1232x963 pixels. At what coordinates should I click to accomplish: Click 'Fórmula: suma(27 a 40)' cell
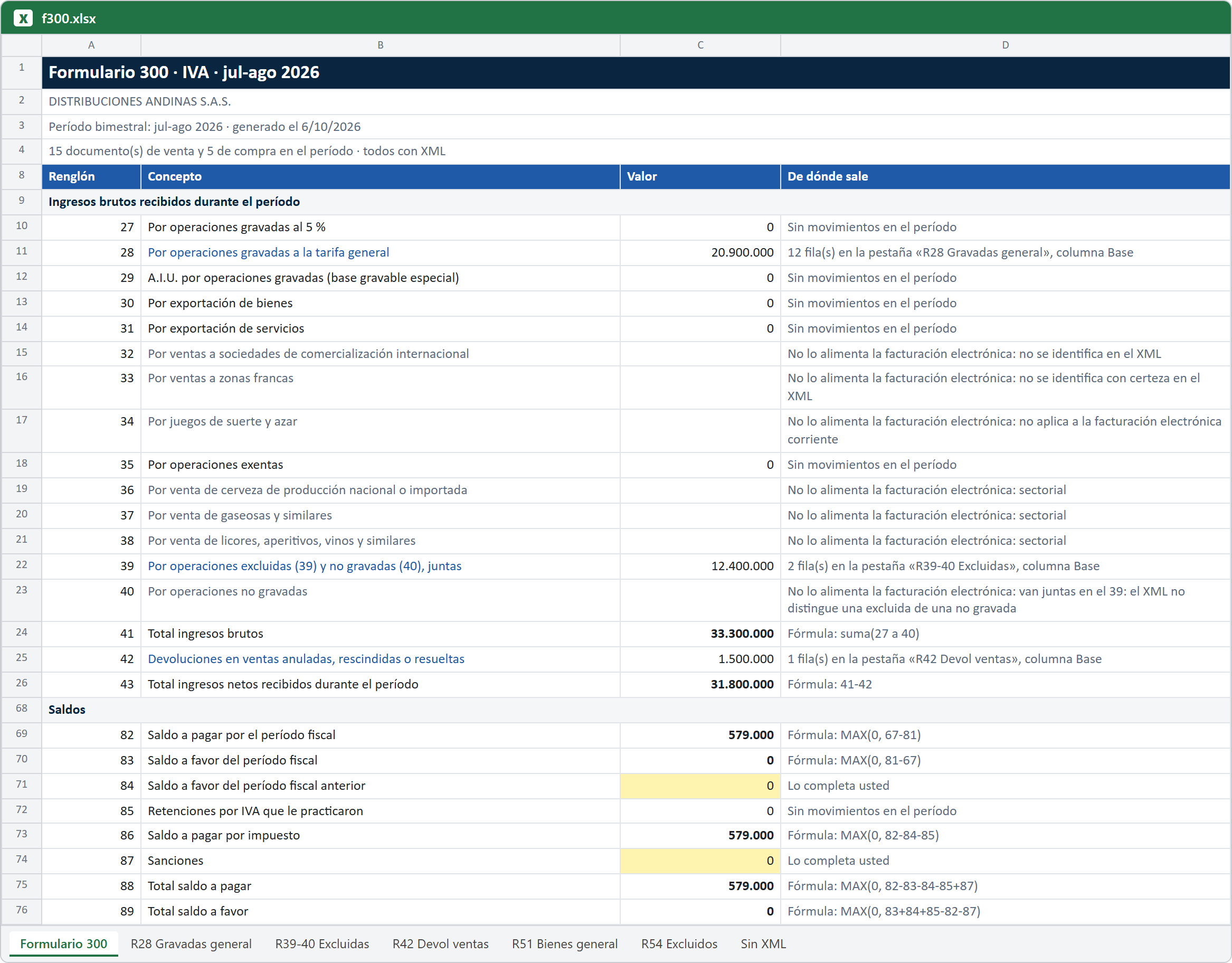1005,634
